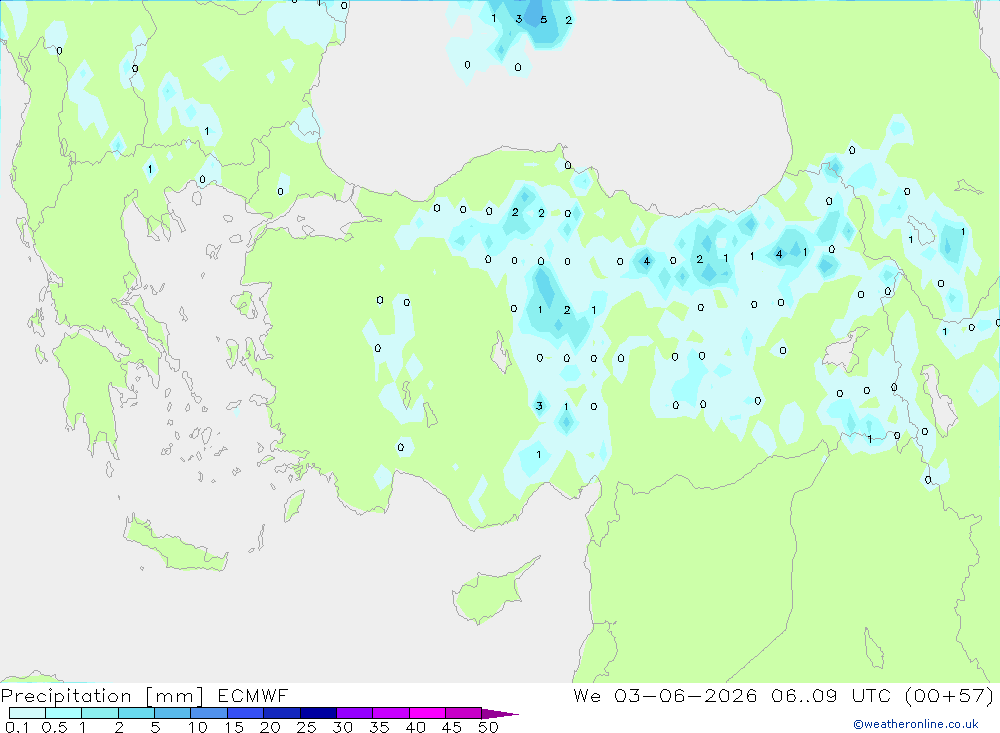Select the 35–40 mm purple legend swatch
The width and height of the screenshot is (1000, 733).
pyautogui.click(x=391, y=713)
